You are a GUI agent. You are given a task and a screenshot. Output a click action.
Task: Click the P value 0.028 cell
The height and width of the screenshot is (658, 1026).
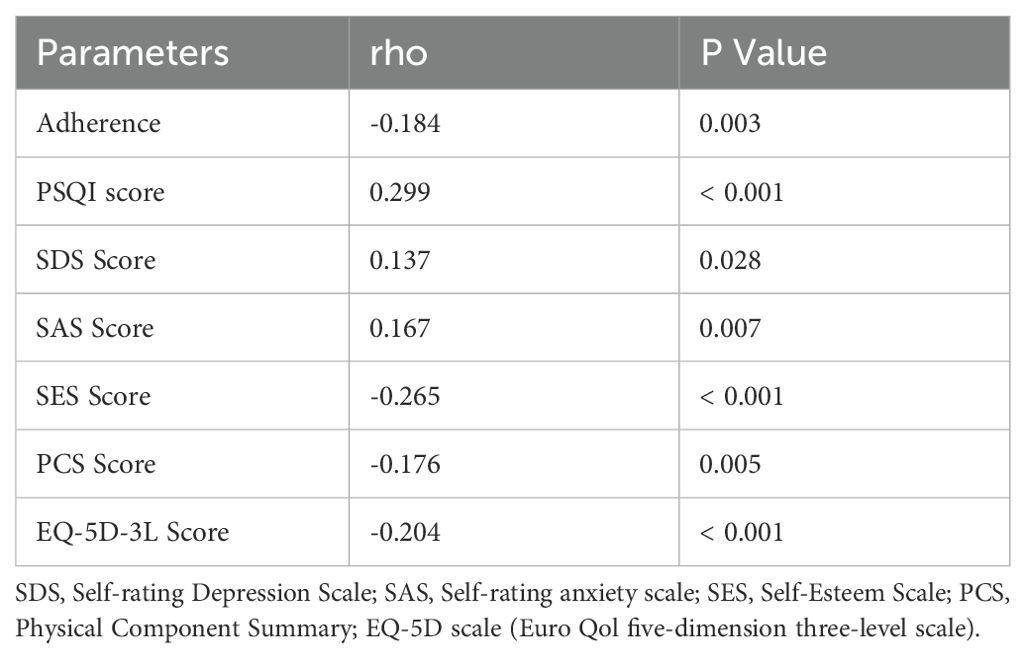point(730,260)
